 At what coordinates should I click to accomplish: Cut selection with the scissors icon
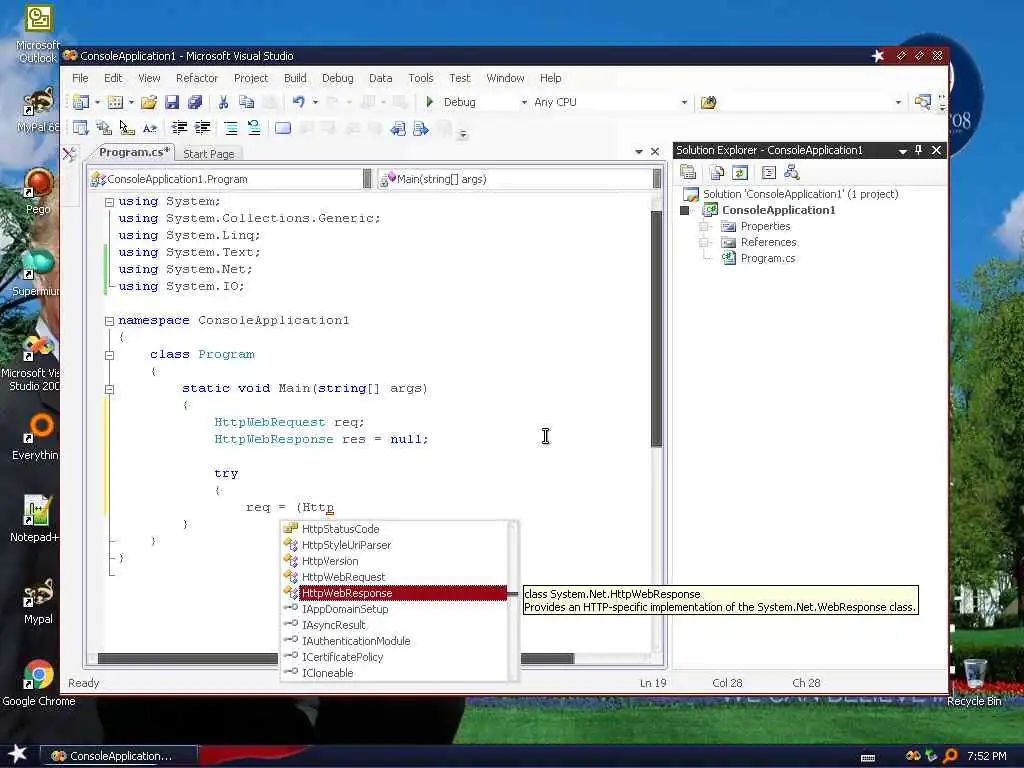click(223, 102)
